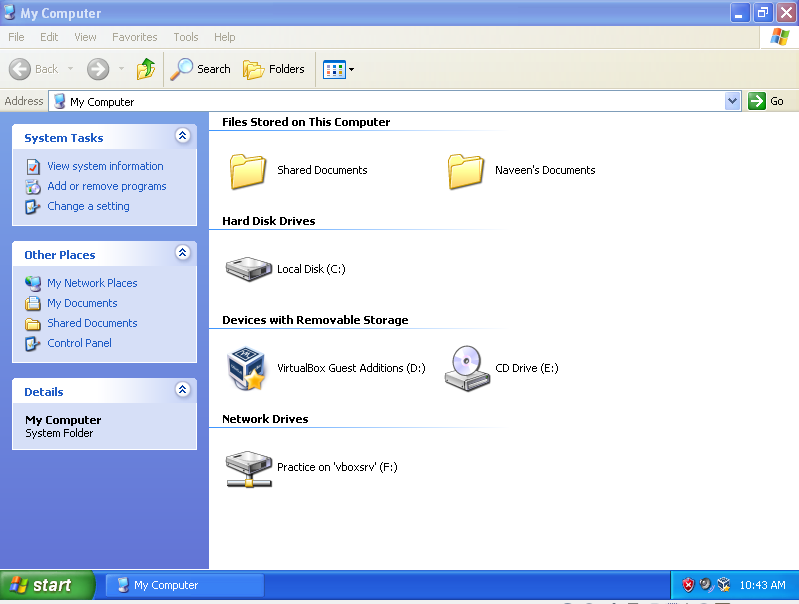Screen dimensions: 799x604
Task: Toggle the Folders pane
Action: 274,69
